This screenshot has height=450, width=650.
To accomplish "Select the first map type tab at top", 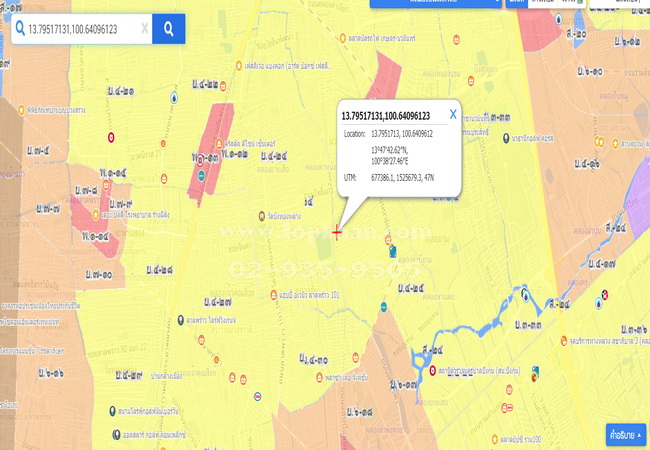I will pos(516,3).
